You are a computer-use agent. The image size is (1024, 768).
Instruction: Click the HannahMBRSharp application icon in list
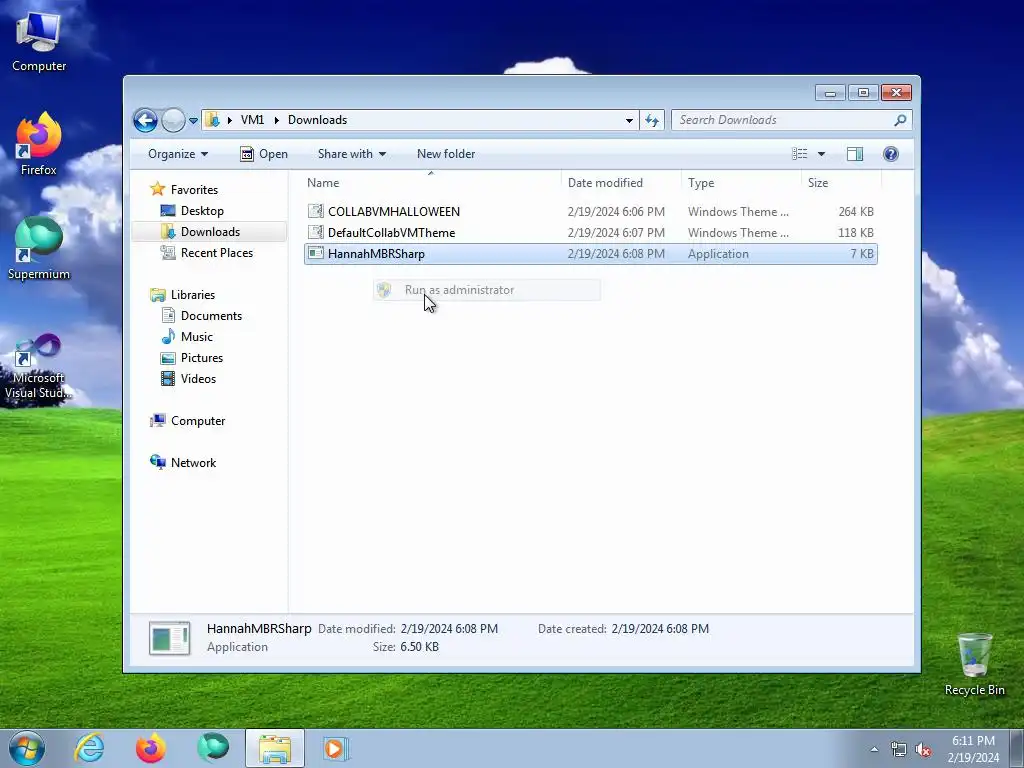[315, 253]
